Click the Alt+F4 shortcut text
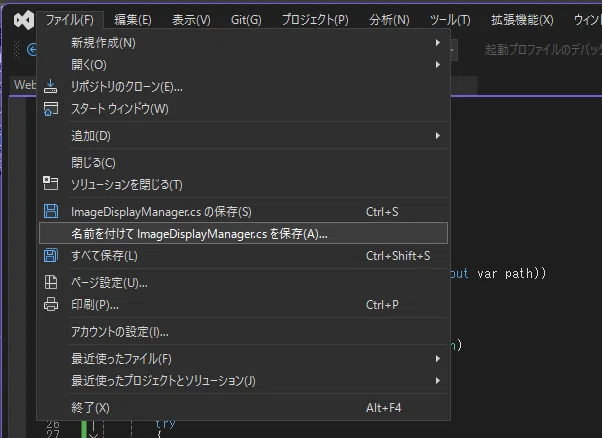 point(384,408)
